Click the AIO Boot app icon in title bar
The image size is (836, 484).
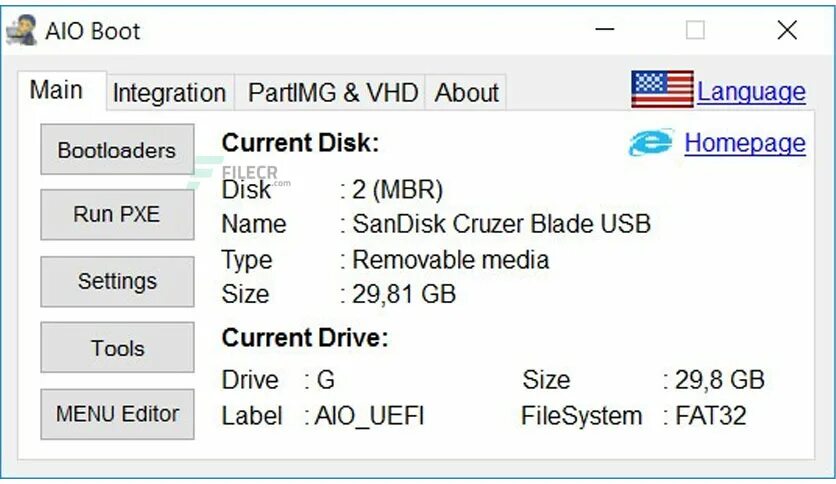[21, 31]
